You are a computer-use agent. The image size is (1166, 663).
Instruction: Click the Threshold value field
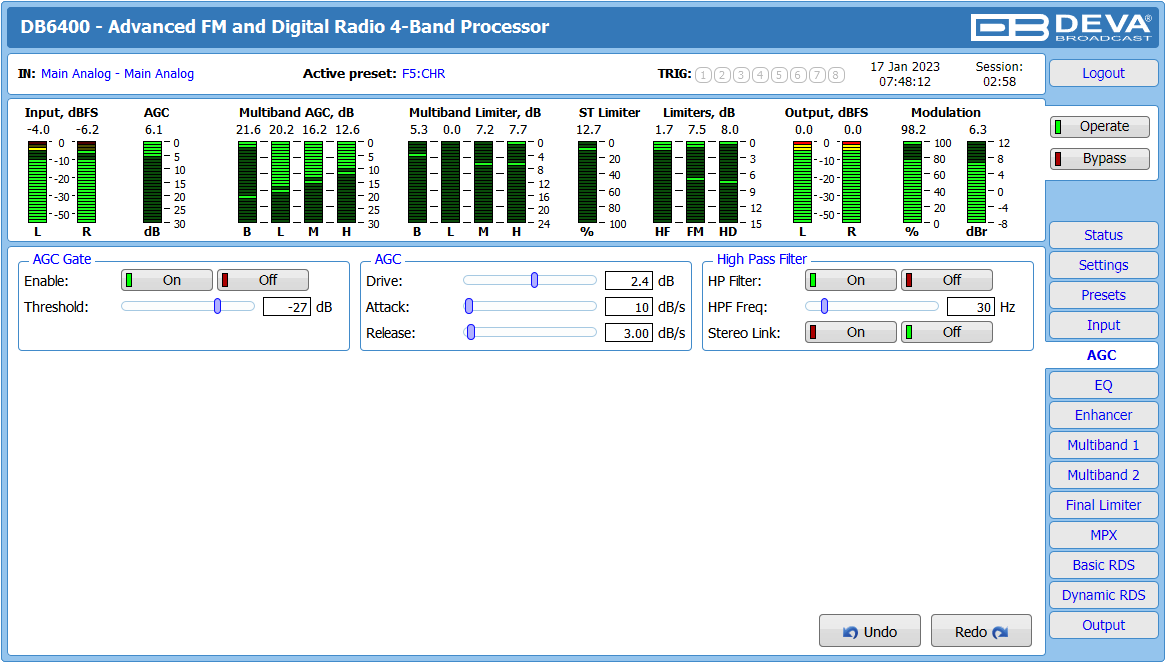[287, 307]
